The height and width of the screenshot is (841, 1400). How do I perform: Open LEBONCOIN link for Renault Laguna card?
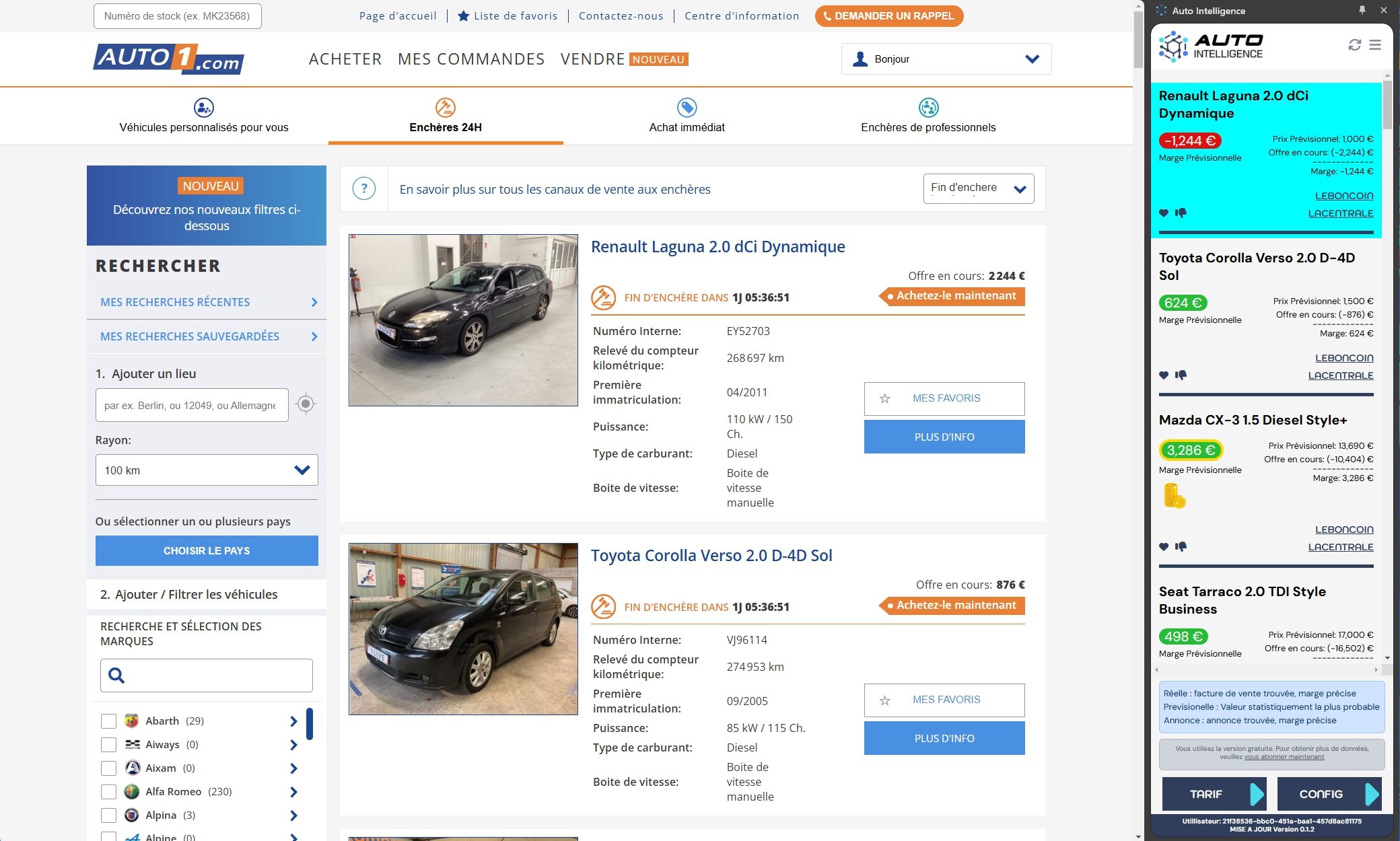pos(1344,196)
